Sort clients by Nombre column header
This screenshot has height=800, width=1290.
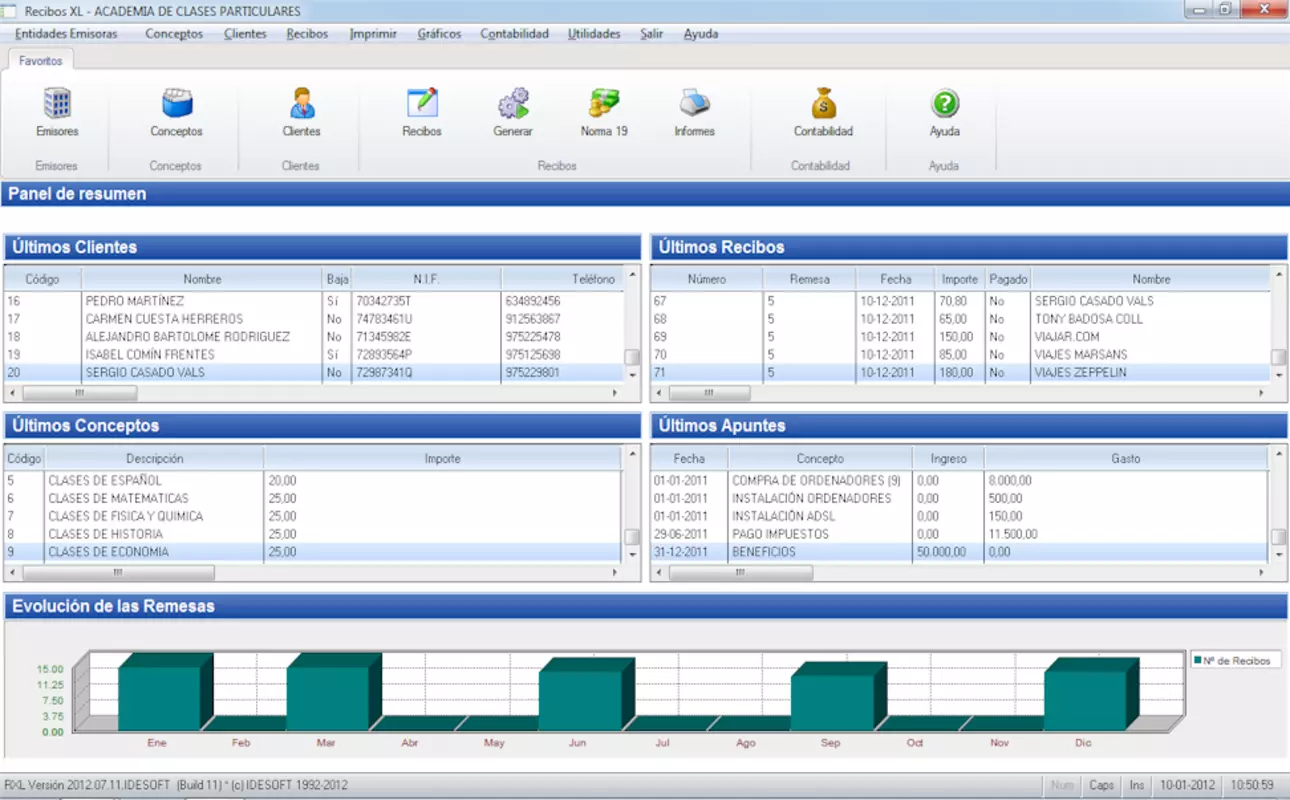202,279
